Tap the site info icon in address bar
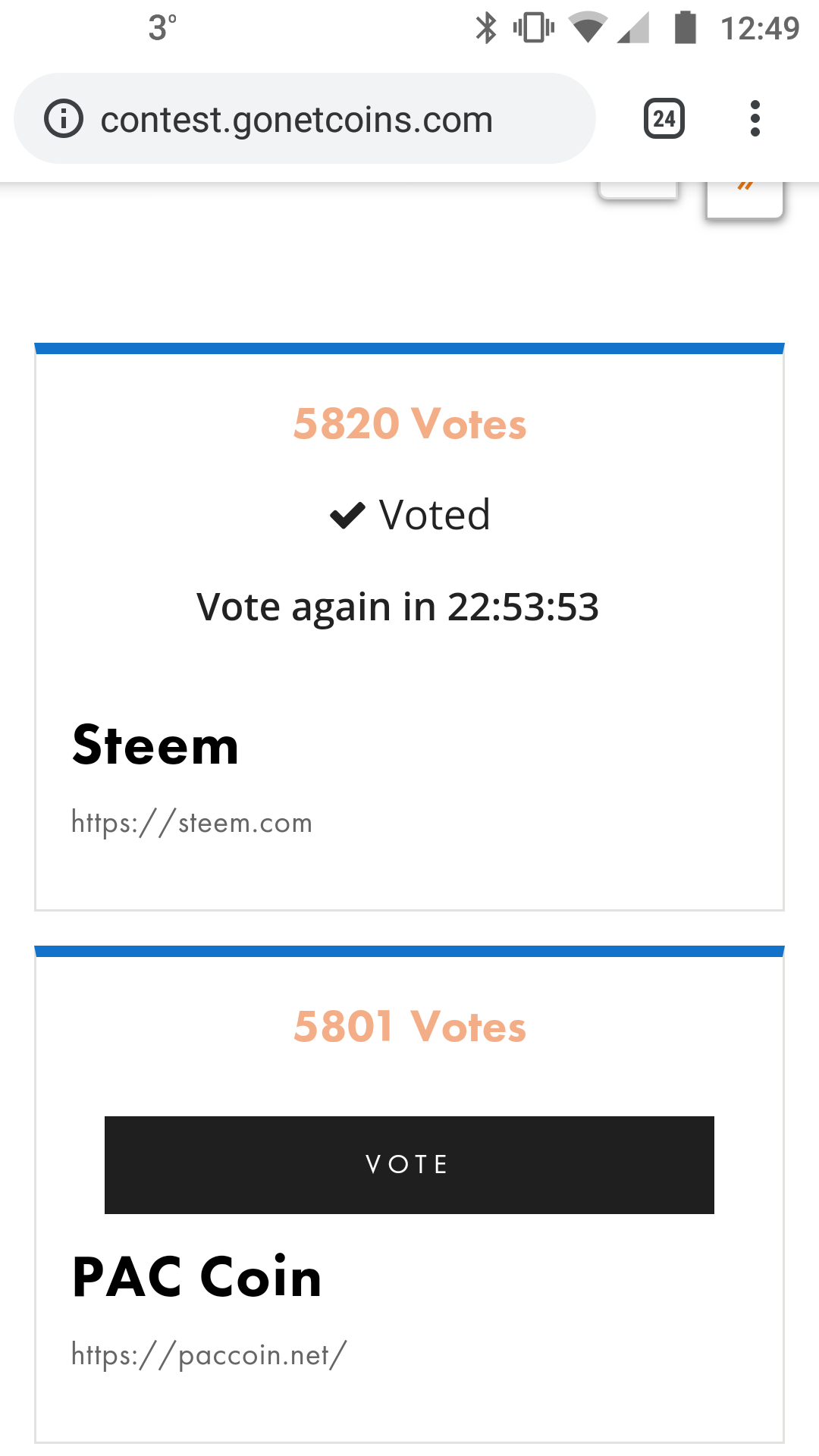The height and width of the screenshot is (1456, 819). (x=64, y=119)
